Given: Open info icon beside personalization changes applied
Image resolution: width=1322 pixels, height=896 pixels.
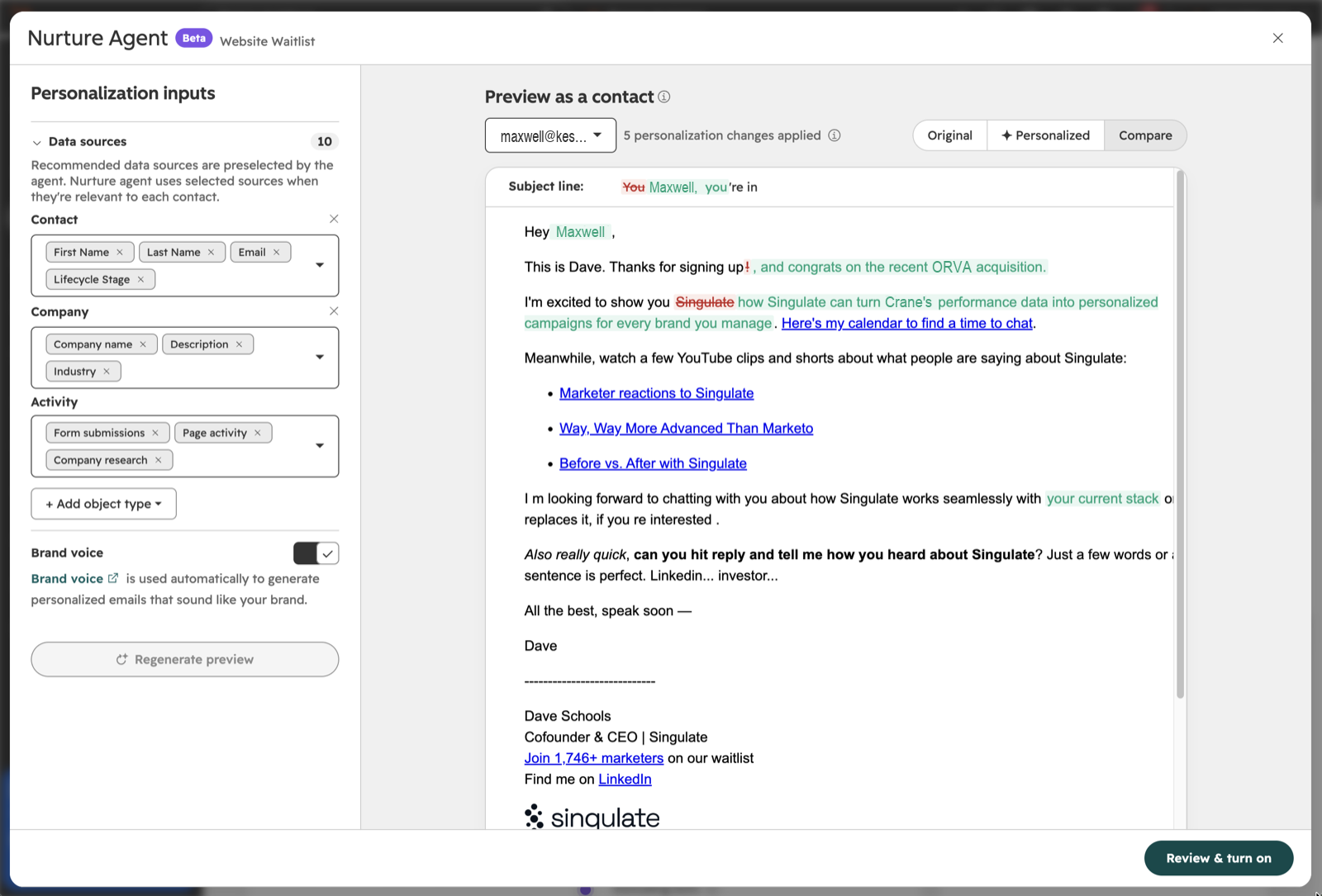Looking at the screenshot, I should coord(835,135).
